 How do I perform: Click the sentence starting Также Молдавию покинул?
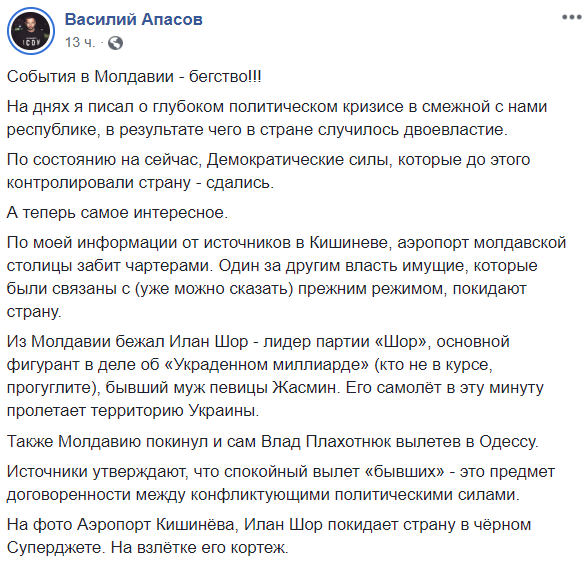tap(273, 442)
